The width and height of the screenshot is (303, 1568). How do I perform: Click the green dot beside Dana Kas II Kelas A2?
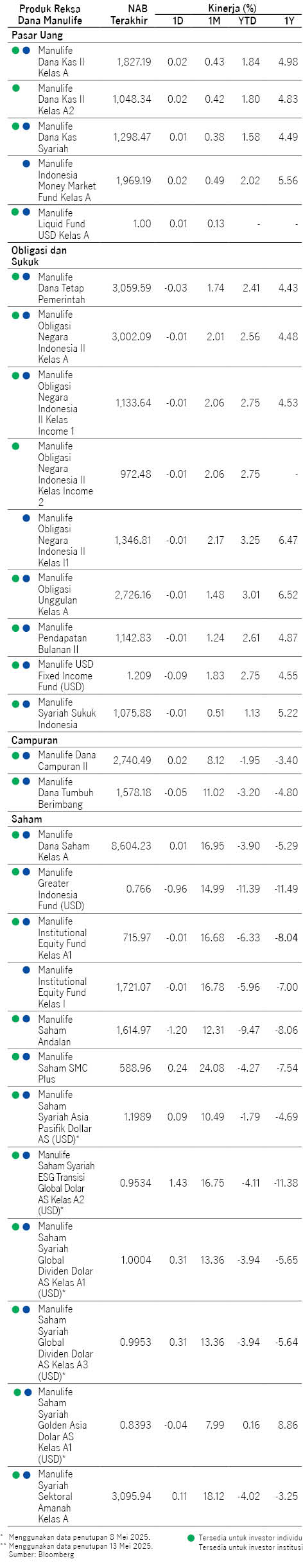pyautogui.click(x=16, y=88)
